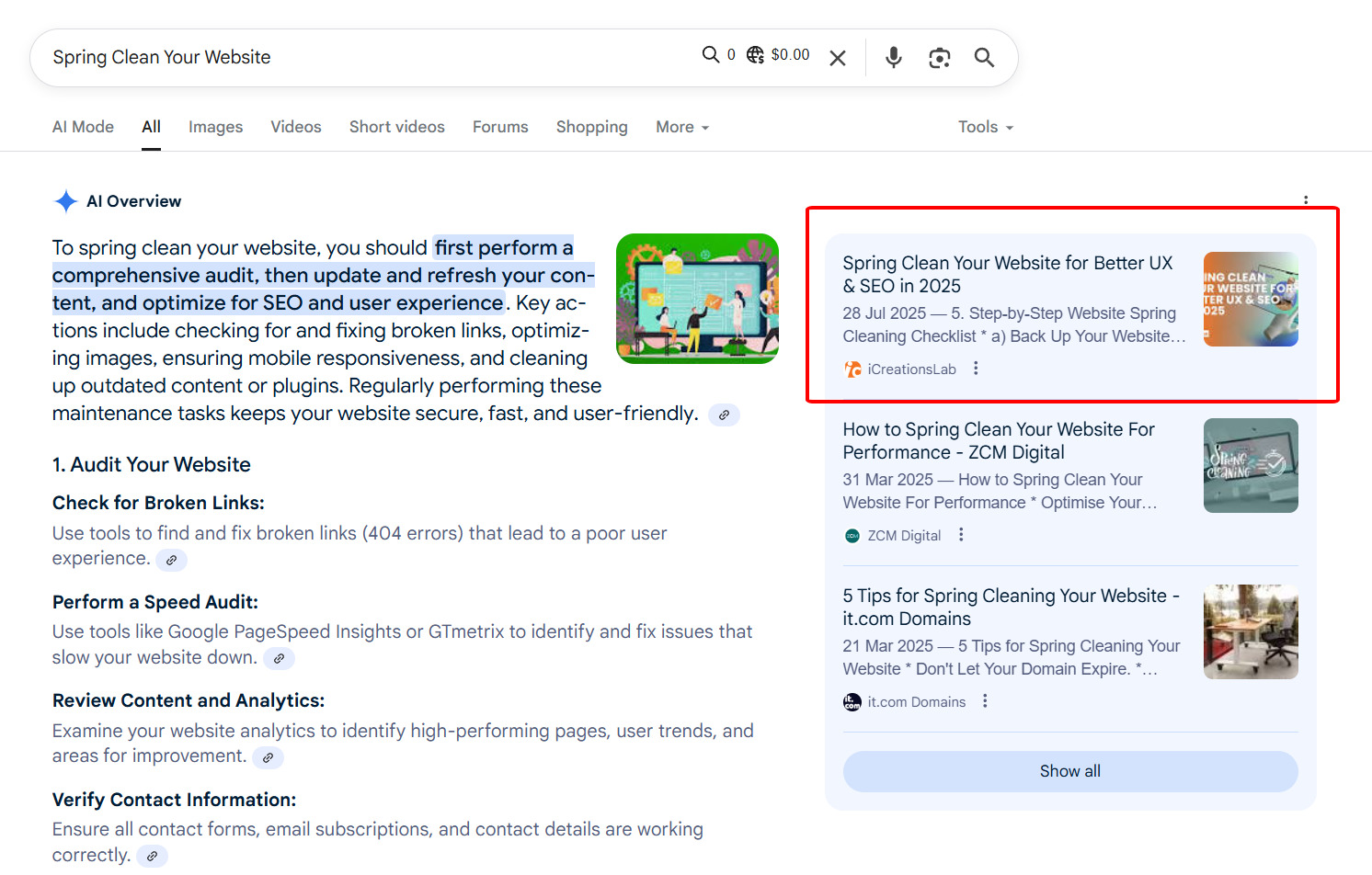Viewport: 1372px width, 875px height.
Task: Switch to the Images tab
Action: [215, 127]
